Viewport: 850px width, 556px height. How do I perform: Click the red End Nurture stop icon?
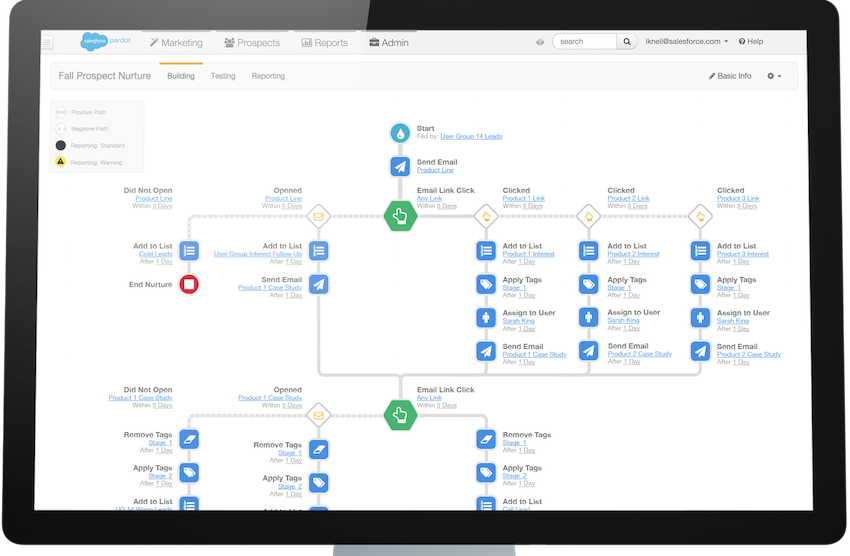189,284
